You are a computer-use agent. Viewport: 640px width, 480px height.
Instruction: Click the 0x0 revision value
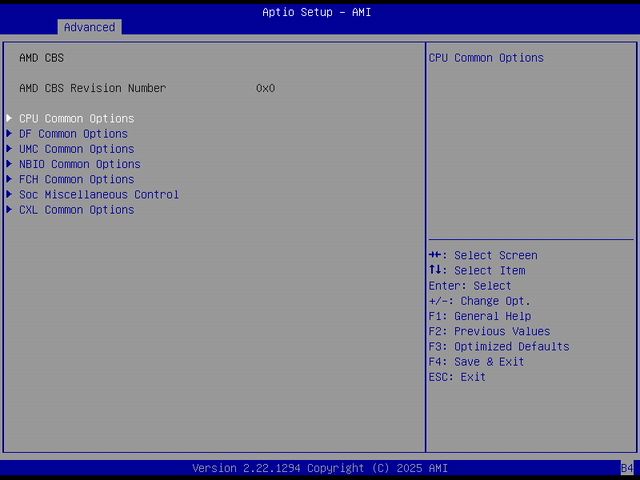point(265,88)
